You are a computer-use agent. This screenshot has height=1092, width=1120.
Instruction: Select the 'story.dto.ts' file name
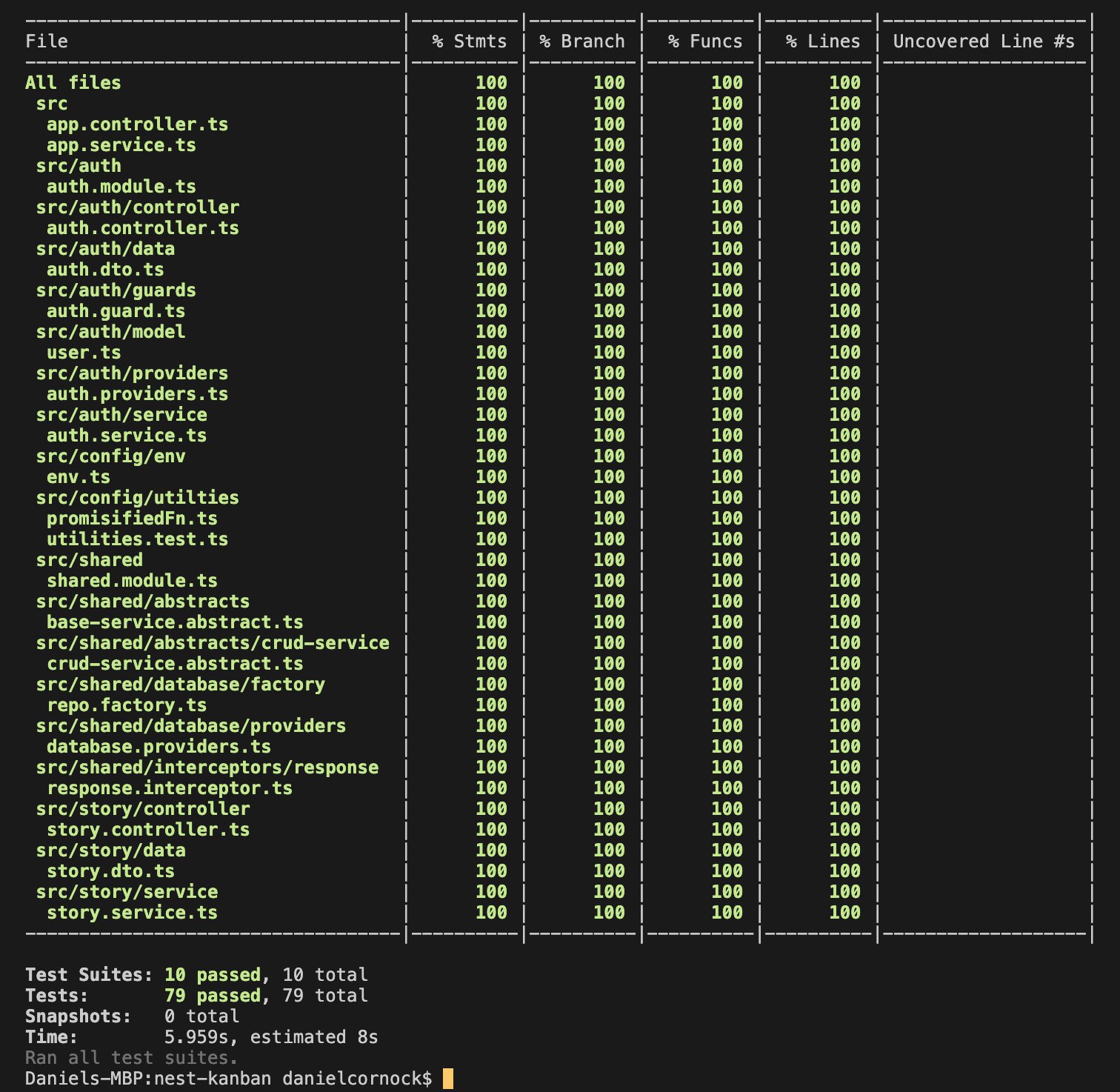(x=110, y=870)
